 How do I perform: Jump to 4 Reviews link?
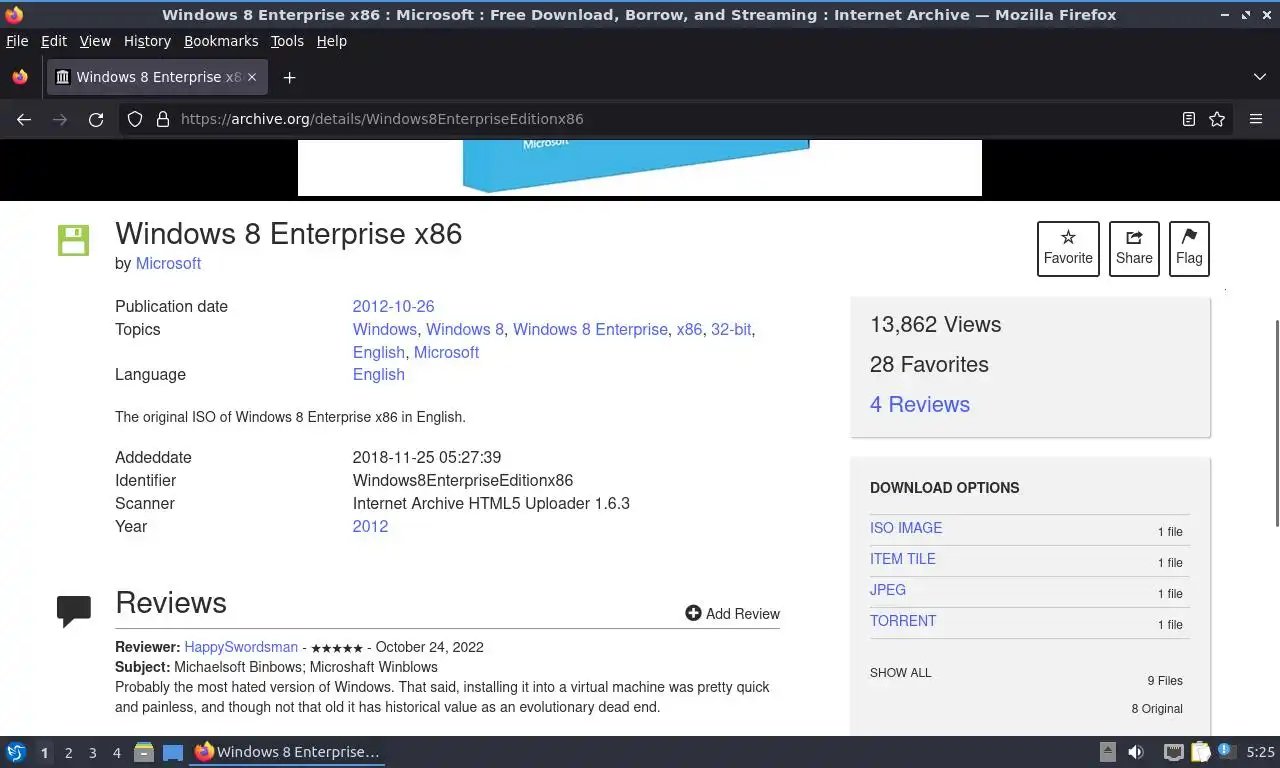point(920,404)
